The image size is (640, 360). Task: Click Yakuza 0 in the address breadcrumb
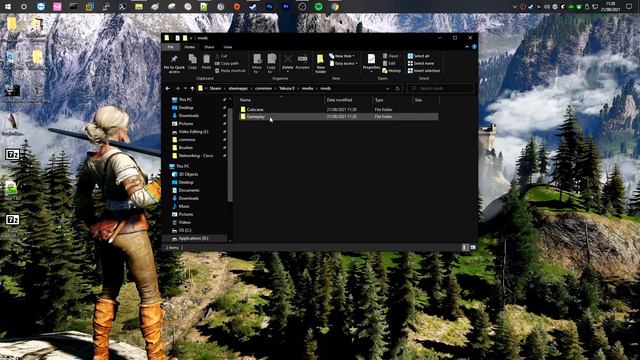(x=287, y=88)
